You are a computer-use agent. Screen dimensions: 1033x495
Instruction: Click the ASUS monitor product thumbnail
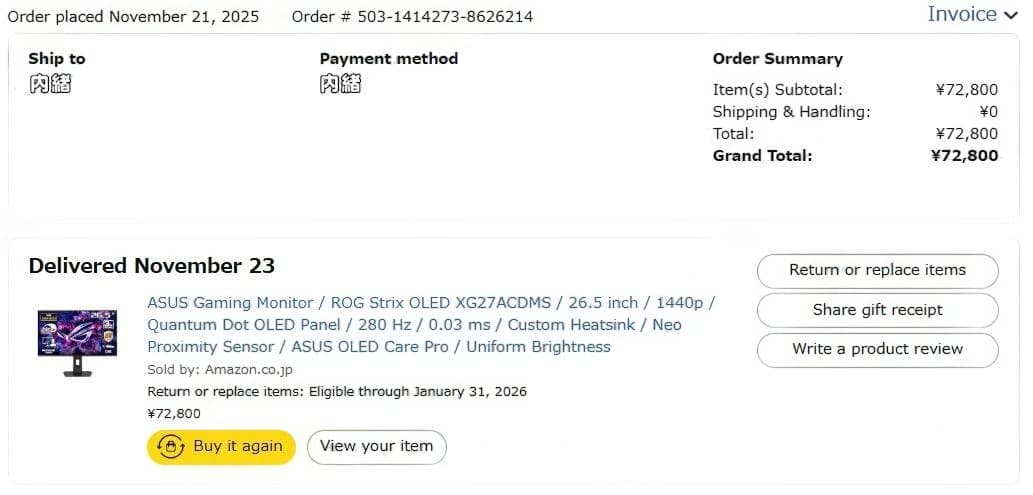click(x=77, y=342)
